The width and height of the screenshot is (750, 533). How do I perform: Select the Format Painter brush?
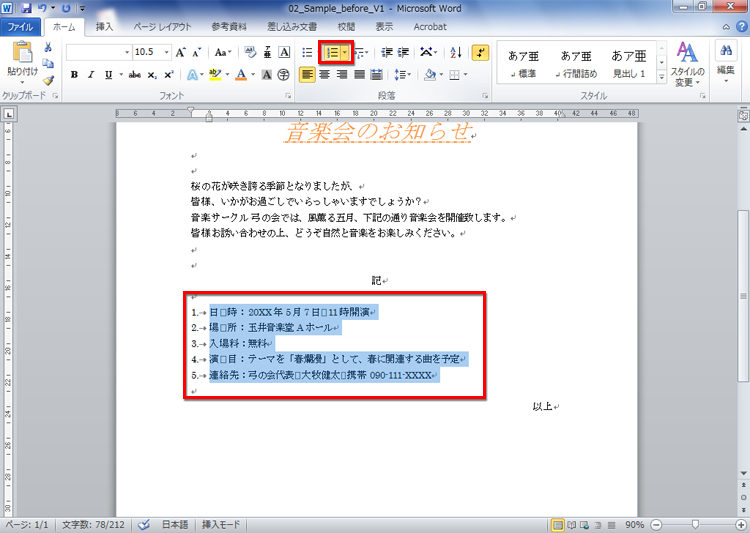point(48,80)
